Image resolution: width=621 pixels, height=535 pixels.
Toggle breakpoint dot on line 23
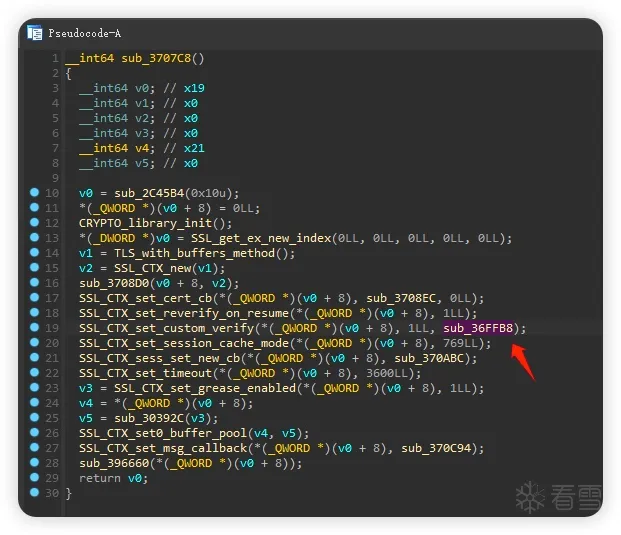[34, 387]
